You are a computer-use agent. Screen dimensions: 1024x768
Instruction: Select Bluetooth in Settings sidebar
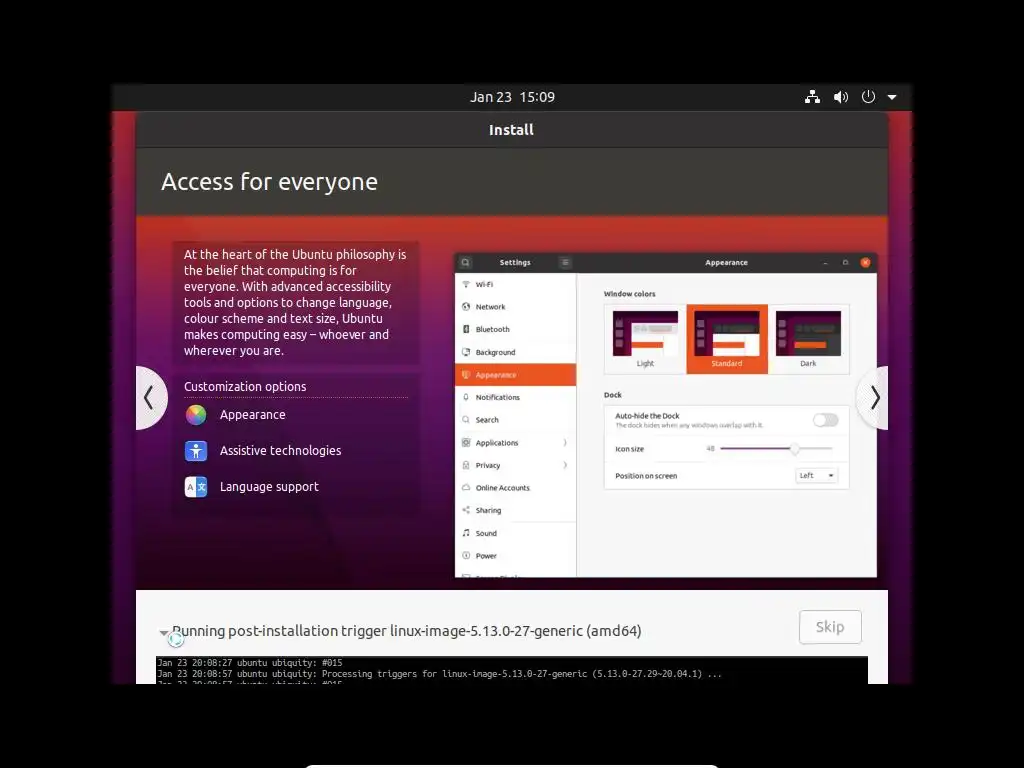515,330
